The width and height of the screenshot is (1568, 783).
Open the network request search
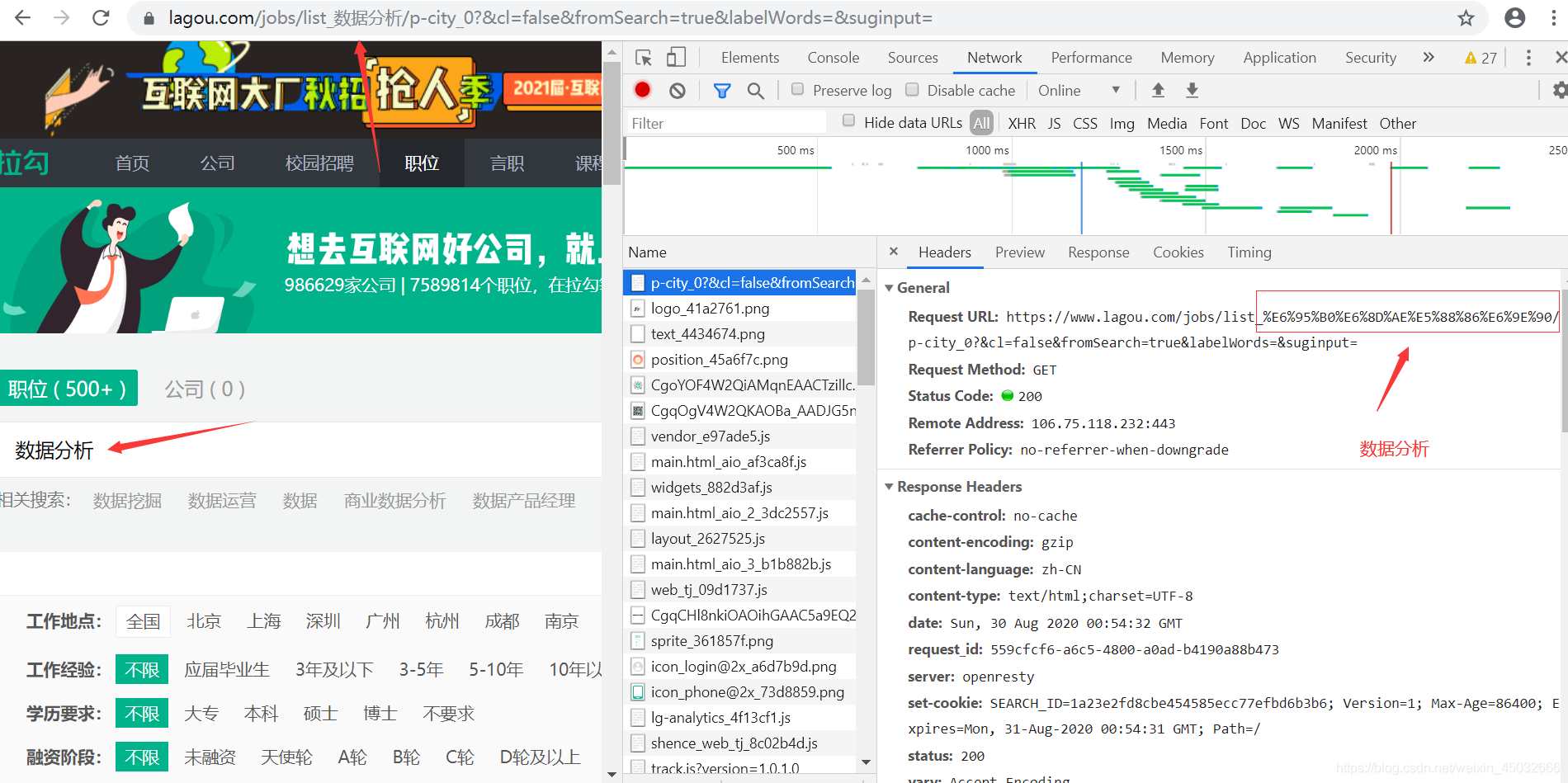click(756, 90)
